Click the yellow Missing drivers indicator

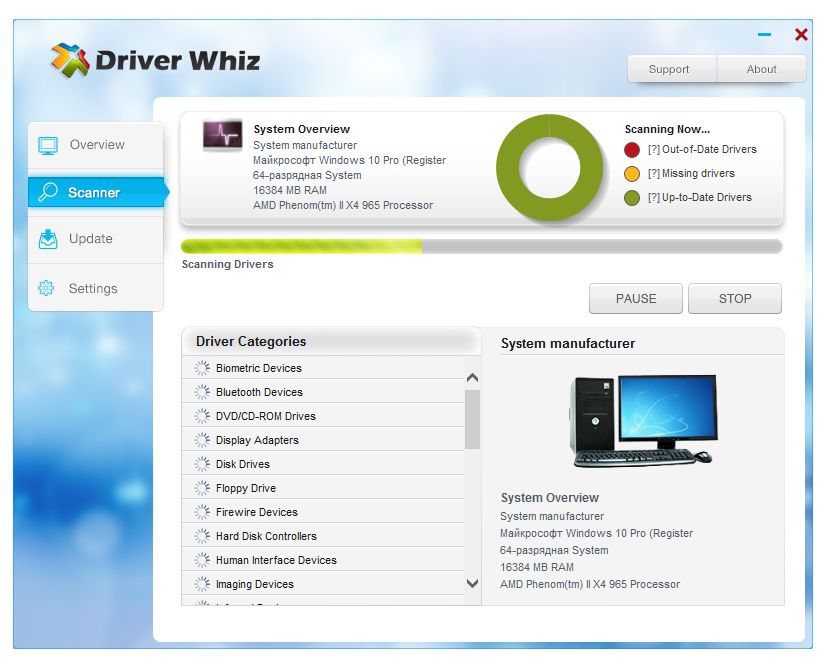(629, 173)
